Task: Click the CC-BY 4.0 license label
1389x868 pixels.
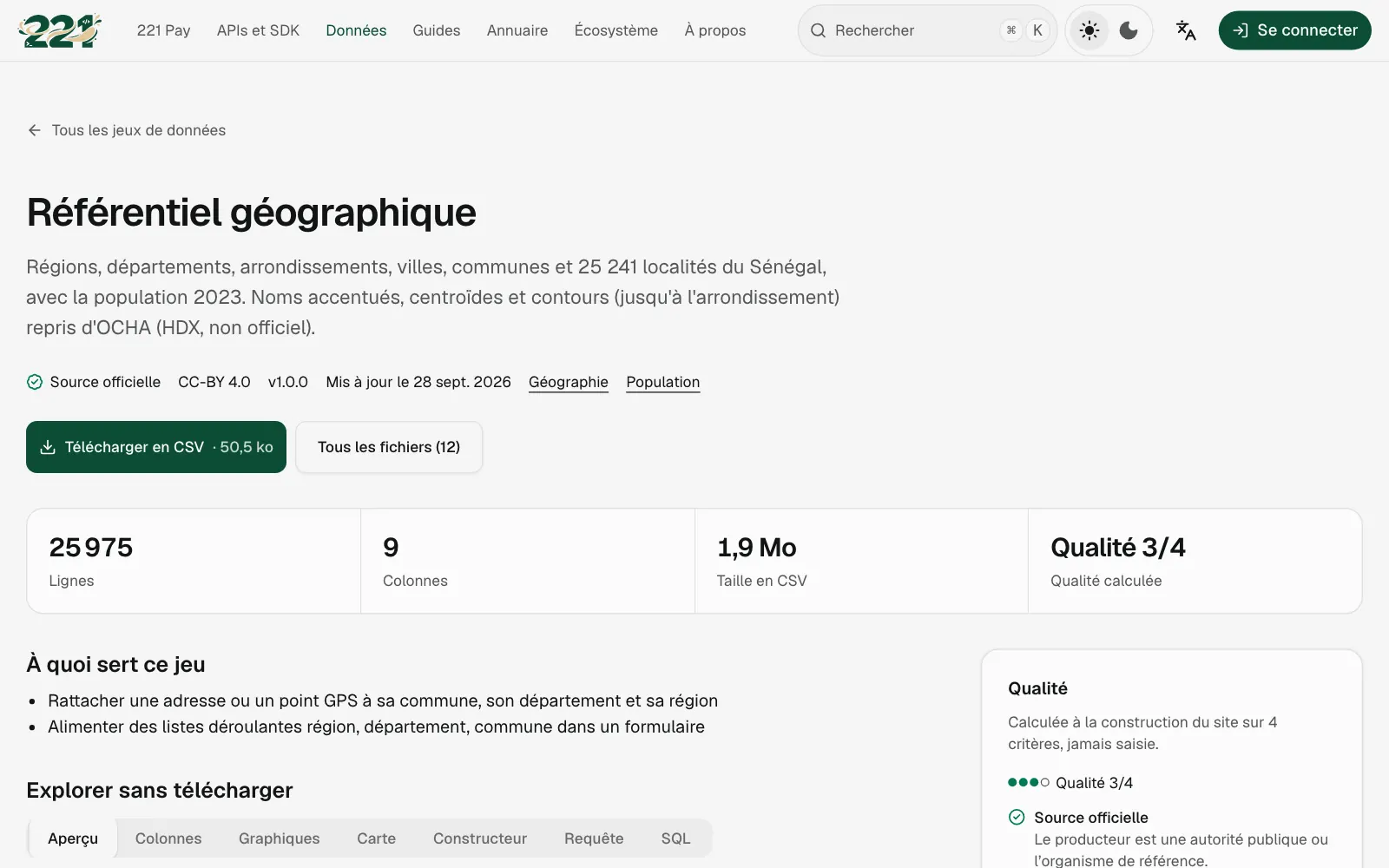Action: (214, 382)
